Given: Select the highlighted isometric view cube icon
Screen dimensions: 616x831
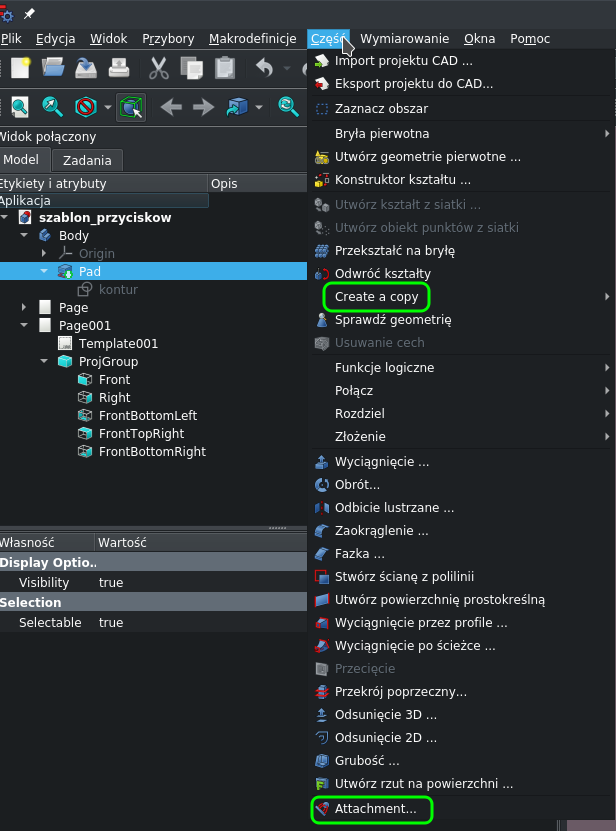Looking at the screenshot, I should (x=131, y=106).
